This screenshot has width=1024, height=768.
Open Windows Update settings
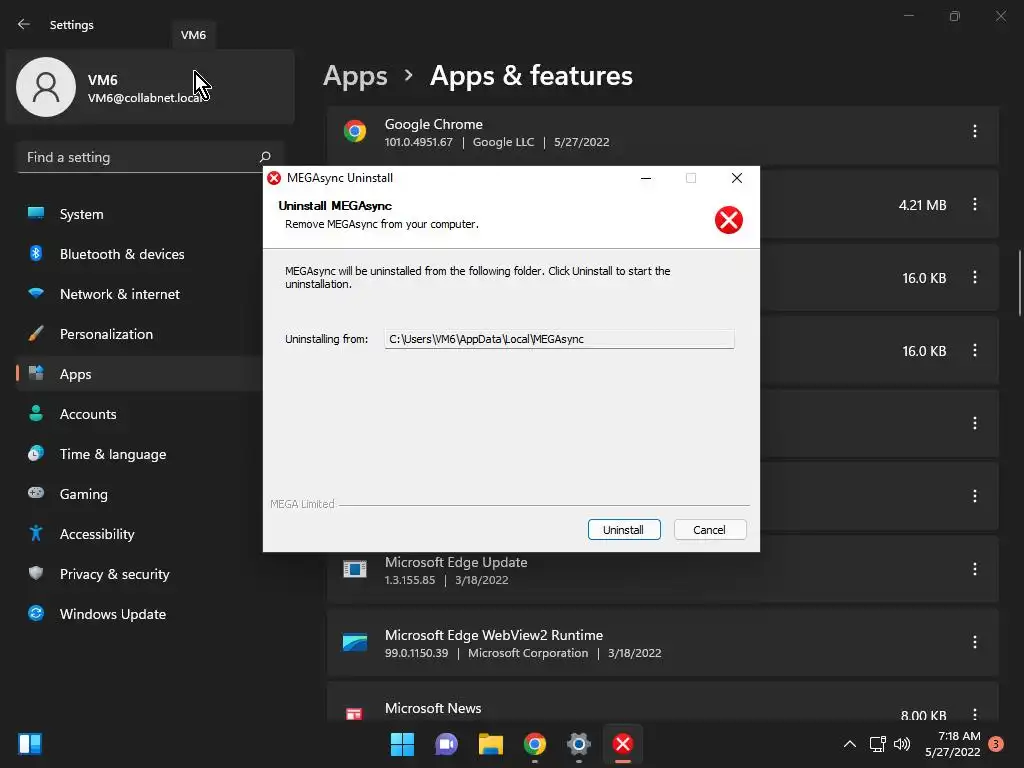tap(139, 614)
